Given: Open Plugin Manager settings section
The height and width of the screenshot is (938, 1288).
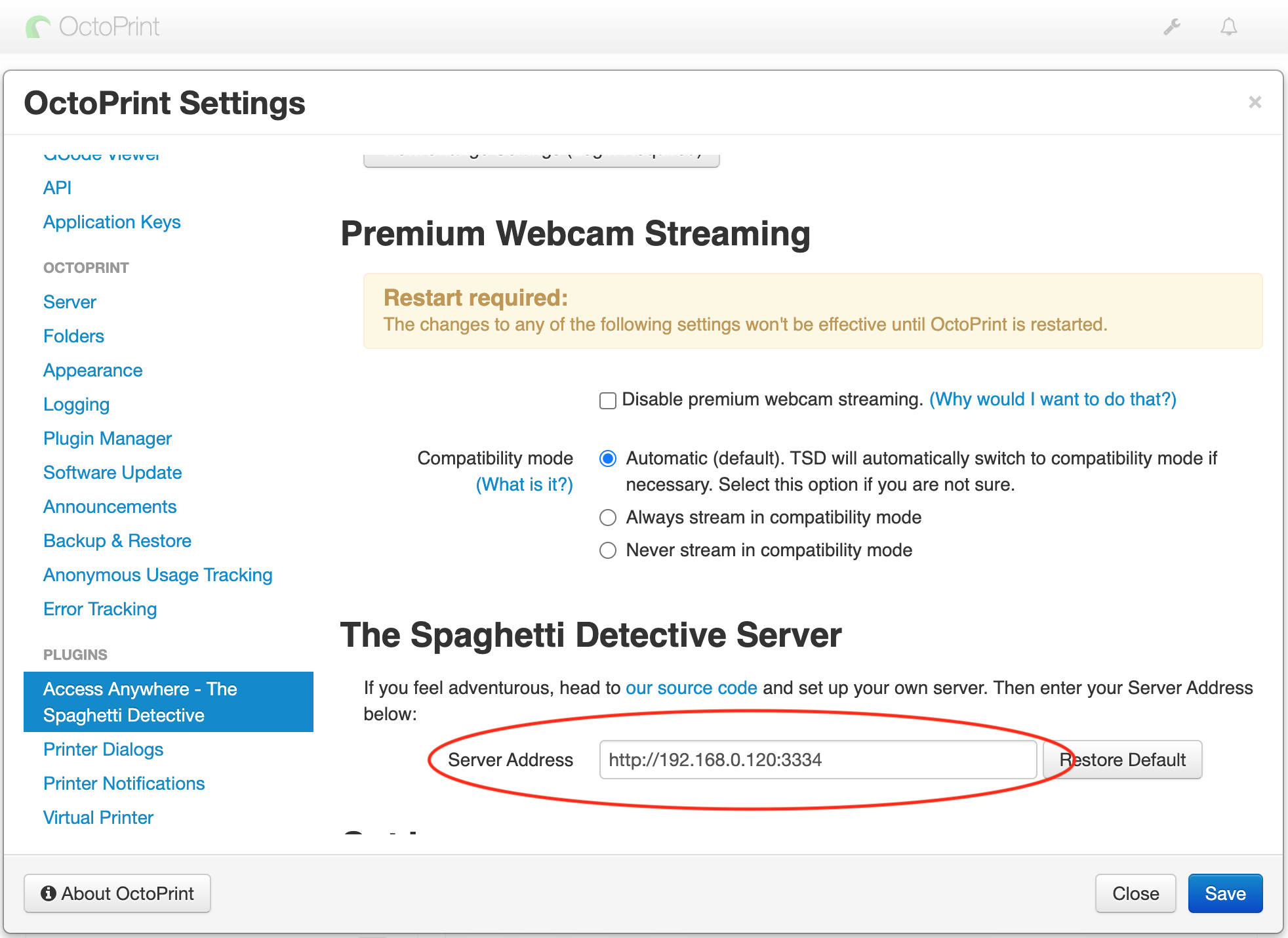Looking at the screenshot, I should point(108,438).
